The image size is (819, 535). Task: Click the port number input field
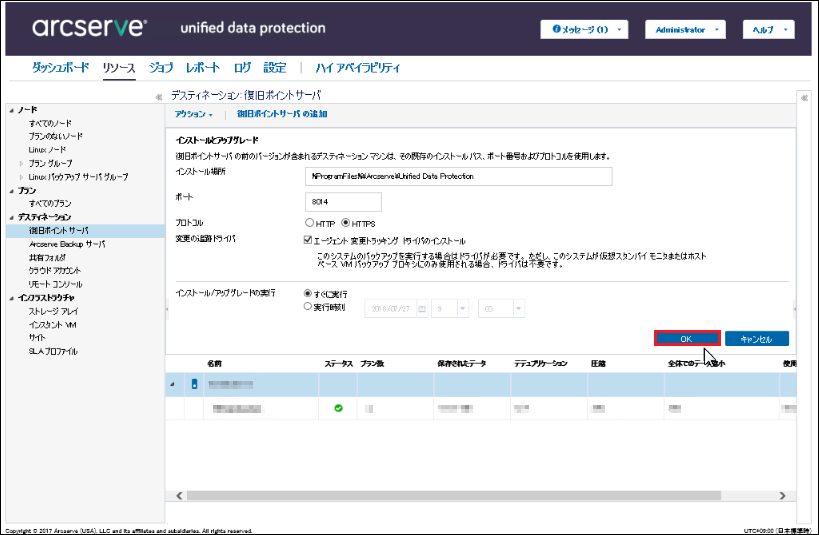pos(343,202)
